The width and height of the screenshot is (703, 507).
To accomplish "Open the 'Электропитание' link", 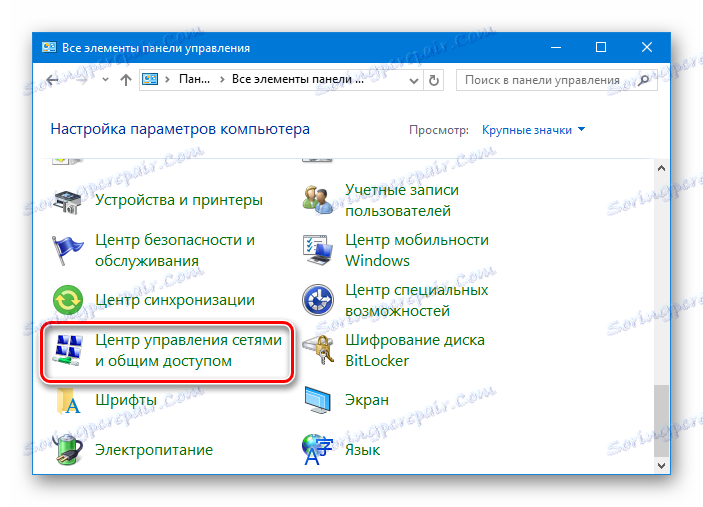I will [154, 450].
